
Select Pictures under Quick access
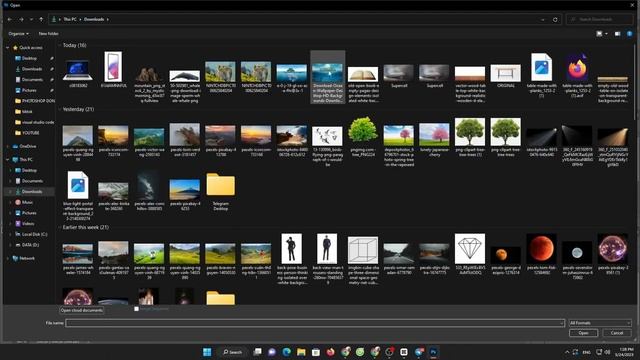click(x=29, y=90)
